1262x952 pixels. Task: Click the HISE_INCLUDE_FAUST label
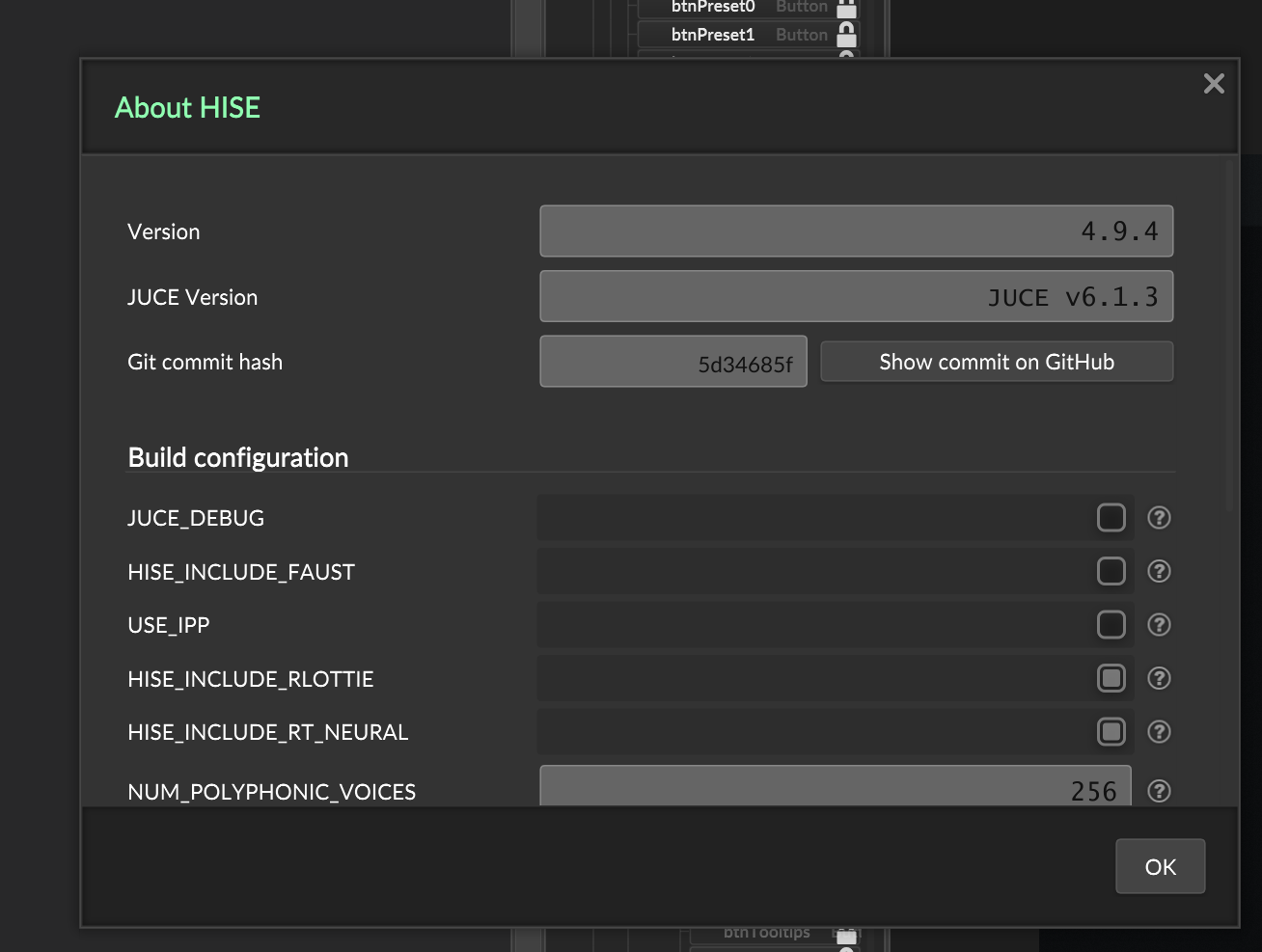[241, 572]
